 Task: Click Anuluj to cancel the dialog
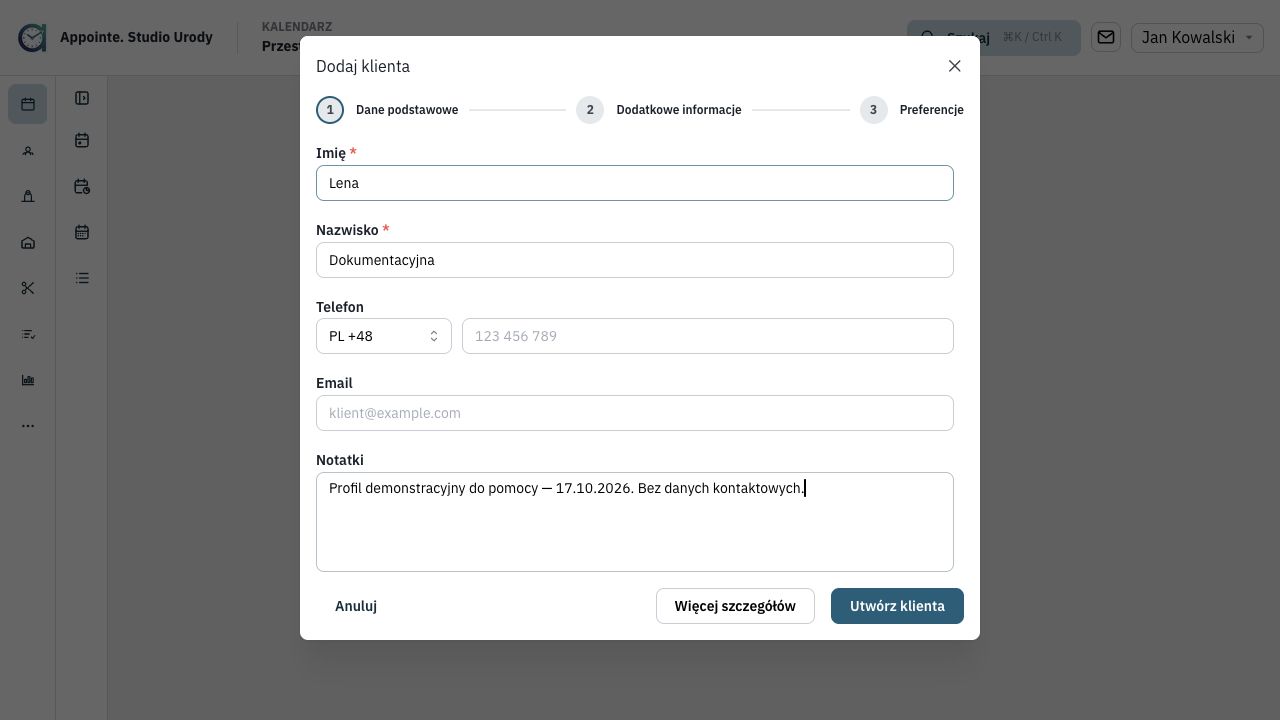point(356,606)
